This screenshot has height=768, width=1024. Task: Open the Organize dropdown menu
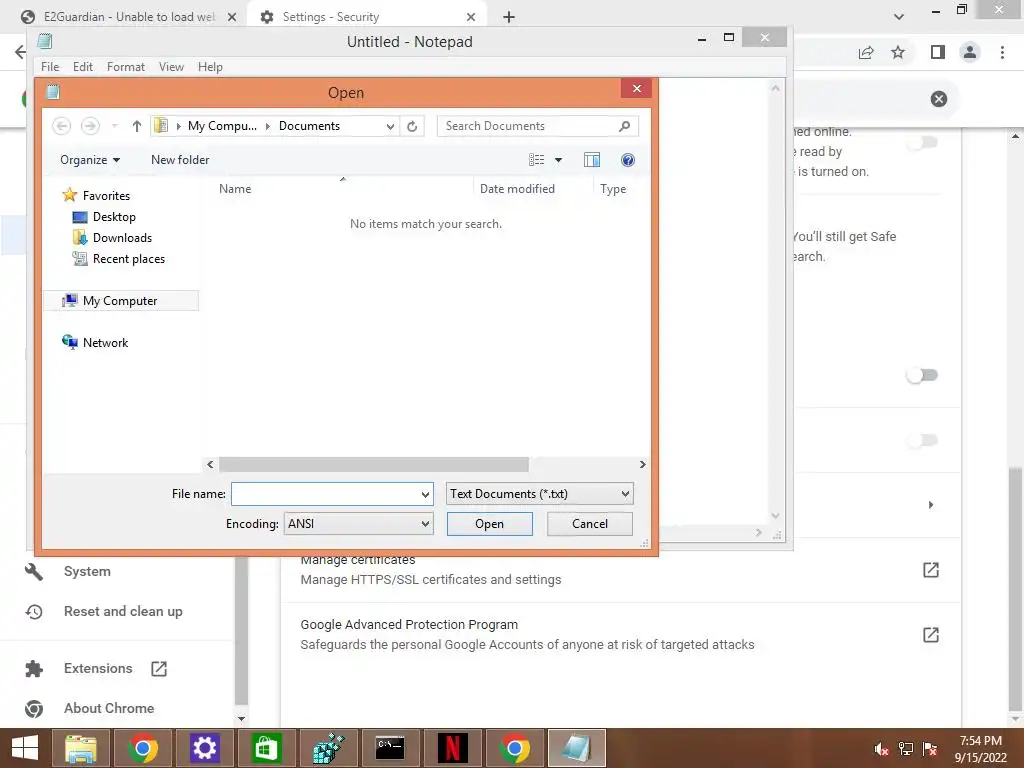[90, 160]
